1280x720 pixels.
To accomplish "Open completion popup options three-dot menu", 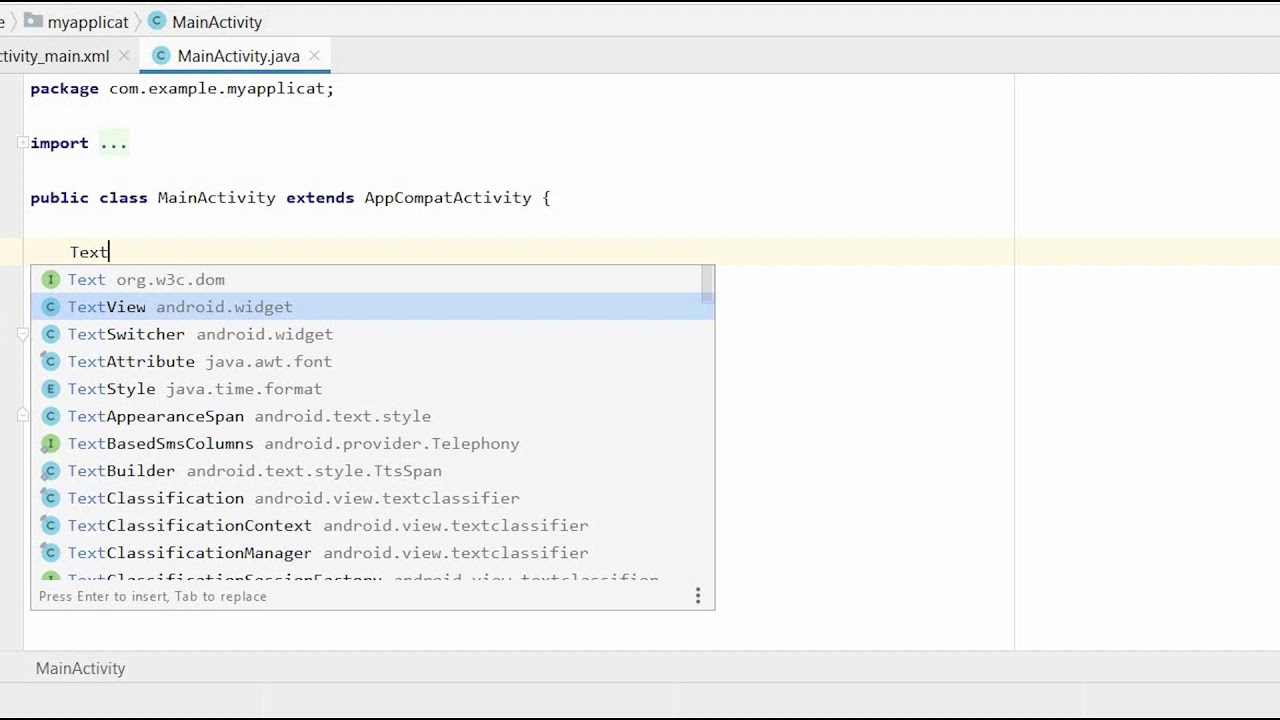I will (698, 596).
